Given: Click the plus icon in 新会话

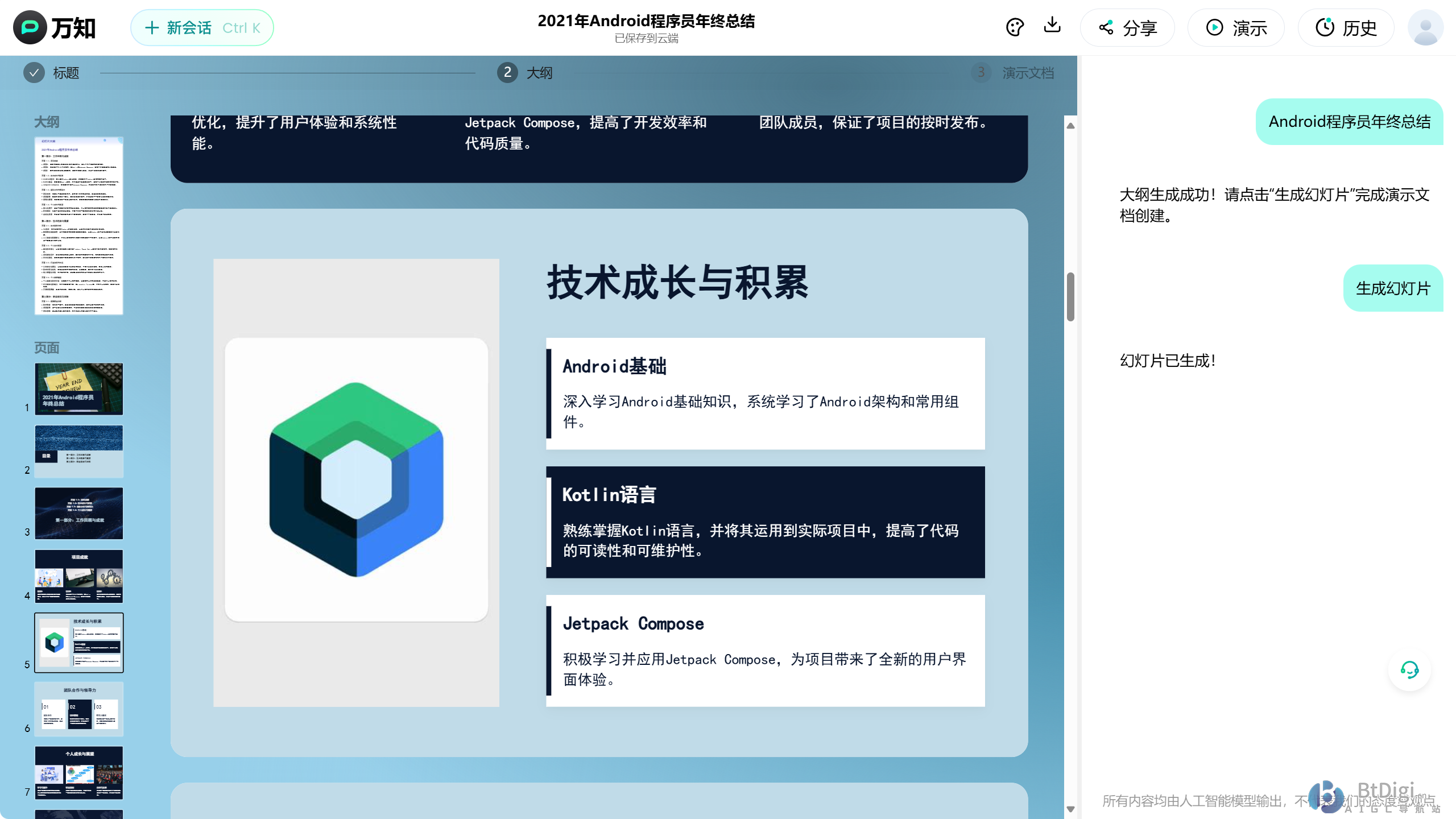Looking at the screenshot, I should 151,27.
